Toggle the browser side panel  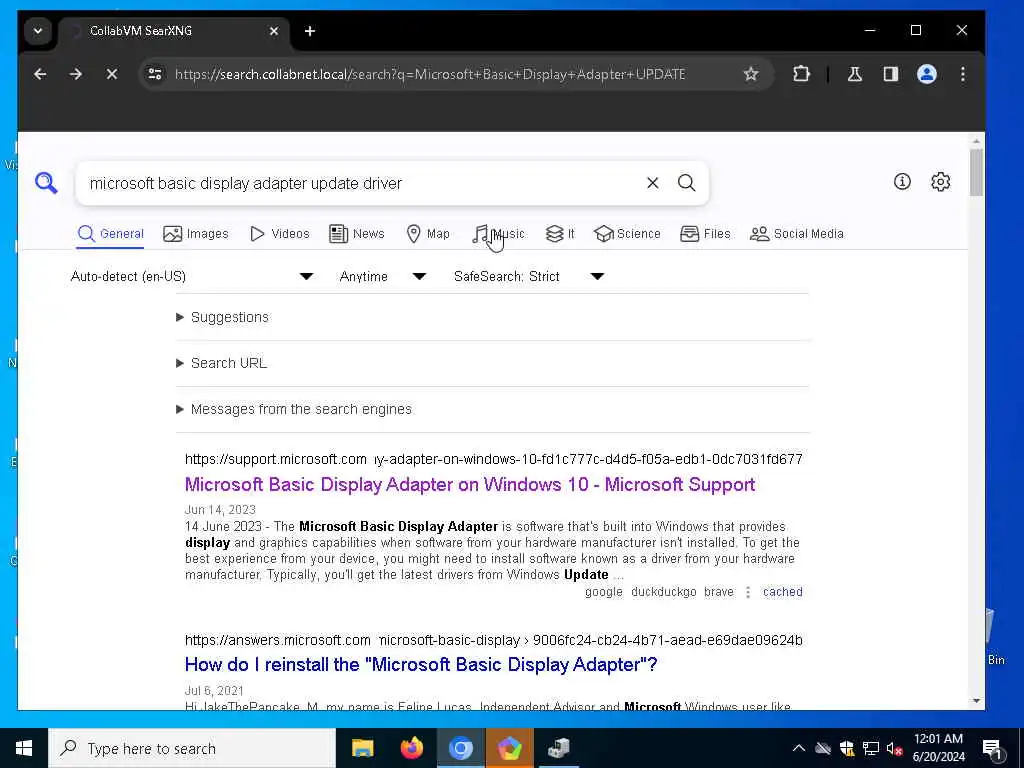[x=891, y=74]
